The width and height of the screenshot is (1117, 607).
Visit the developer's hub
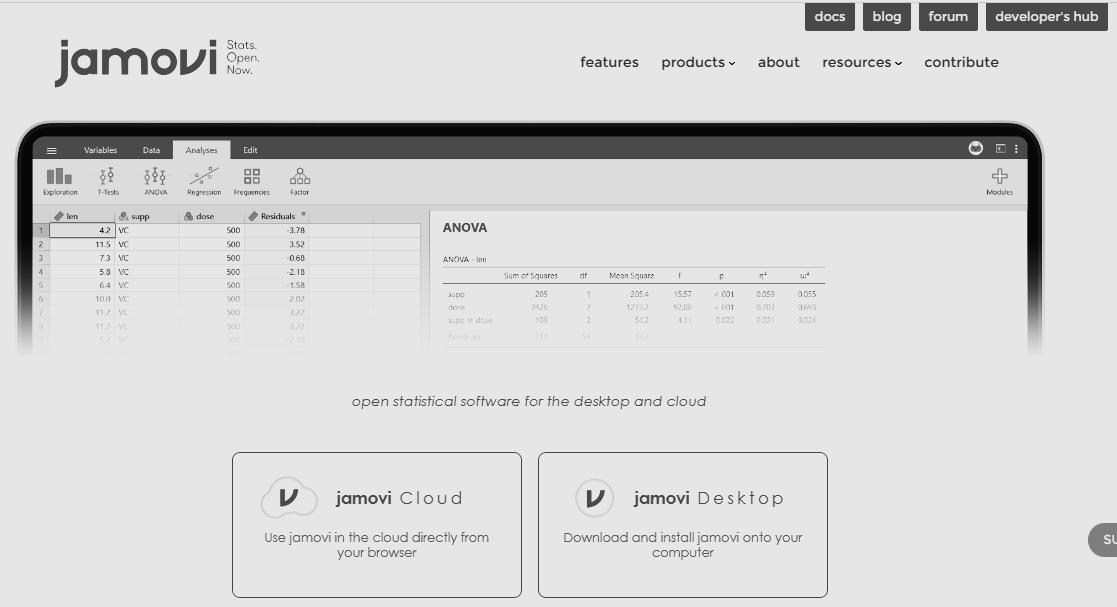1046,17
